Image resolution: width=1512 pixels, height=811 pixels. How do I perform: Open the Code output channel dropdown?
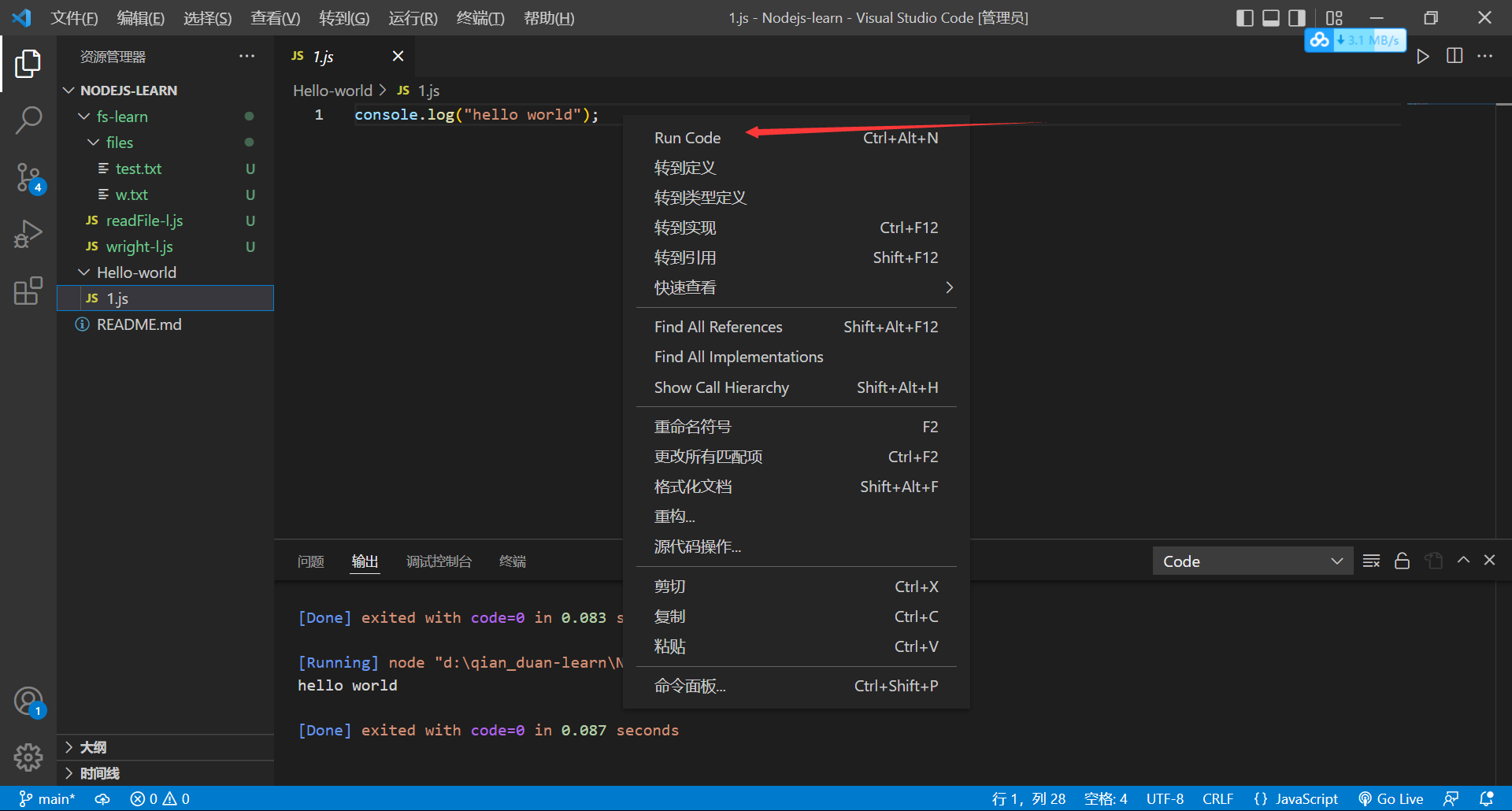pyautogui.click(x=1252, y=561)
